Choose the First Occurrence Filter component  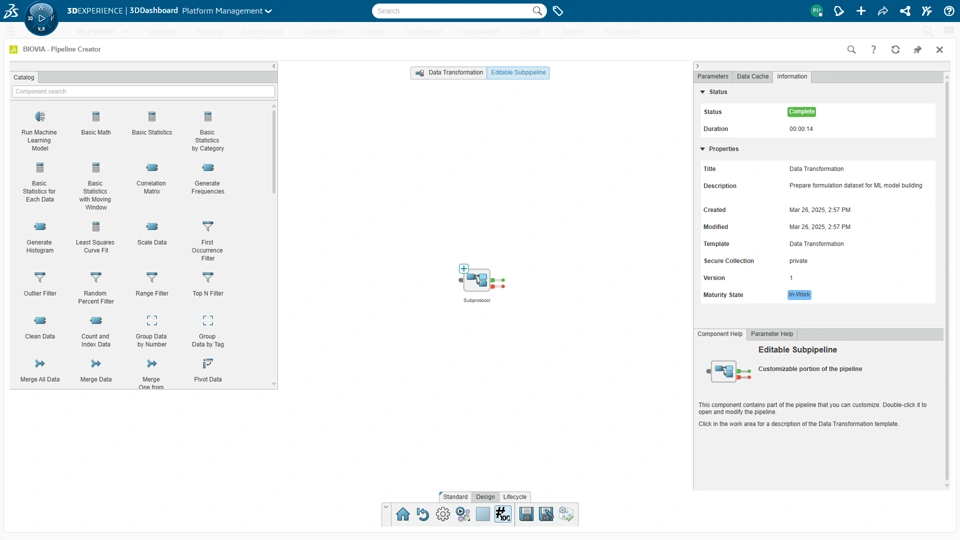[208, 241]
